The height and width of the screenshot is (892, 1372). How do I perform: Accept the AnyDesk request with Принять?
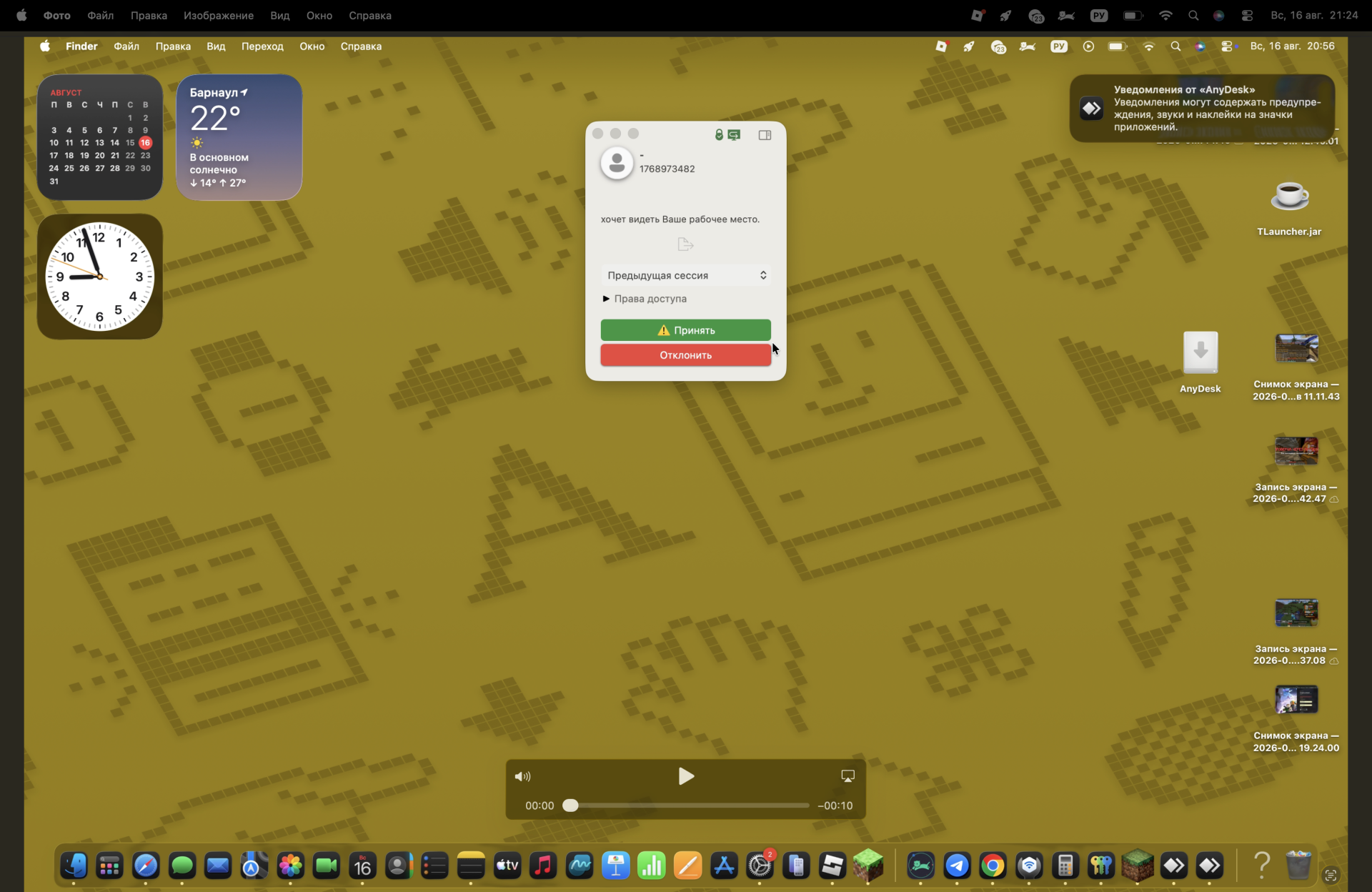point(685,330)
